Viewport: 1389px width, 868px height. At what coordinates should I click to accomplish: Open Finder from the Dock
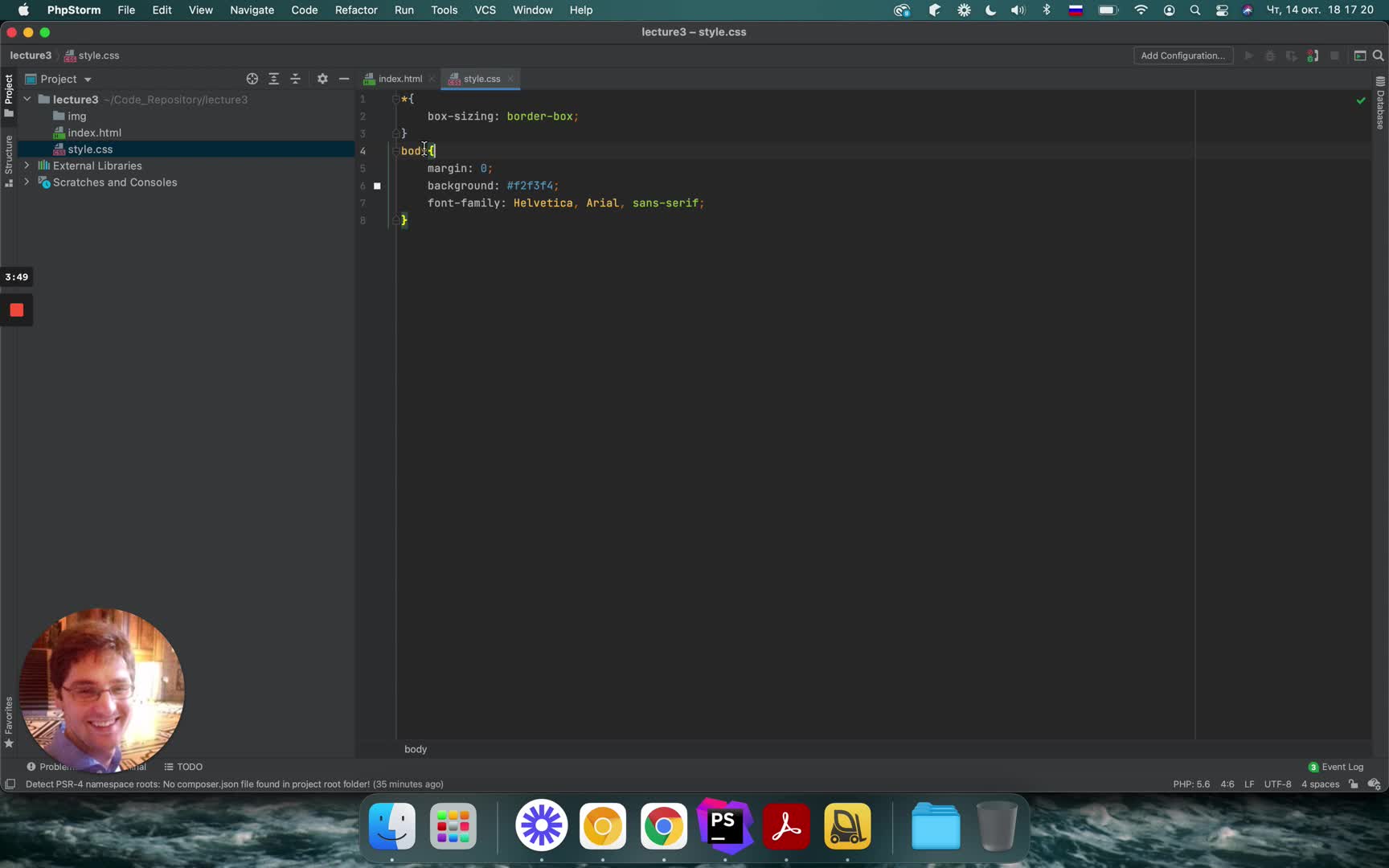pyautogui.click(x=392, y=826)
